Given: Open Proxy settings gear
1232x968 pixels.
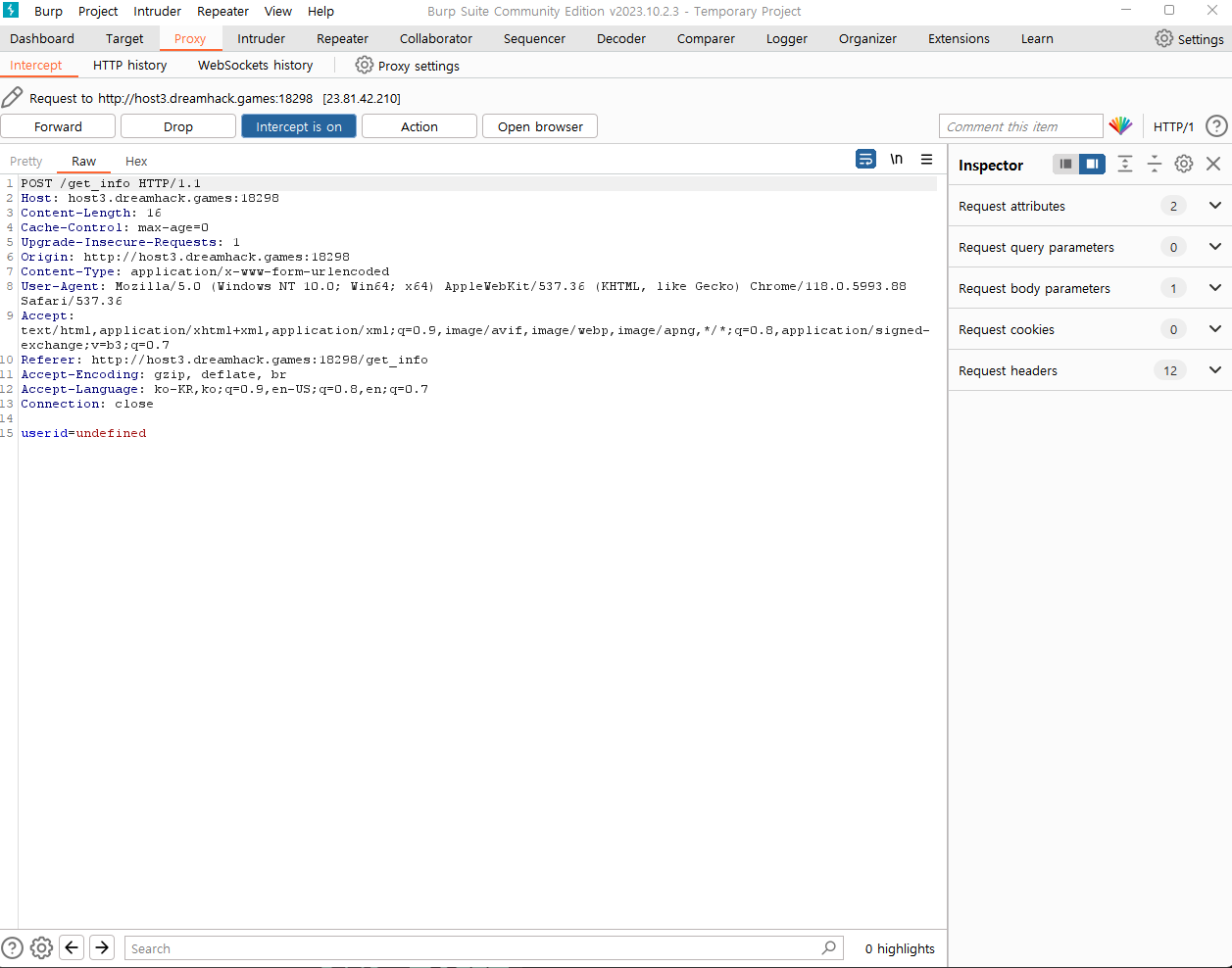Looking at the screenshot, I should pos(365,65).
